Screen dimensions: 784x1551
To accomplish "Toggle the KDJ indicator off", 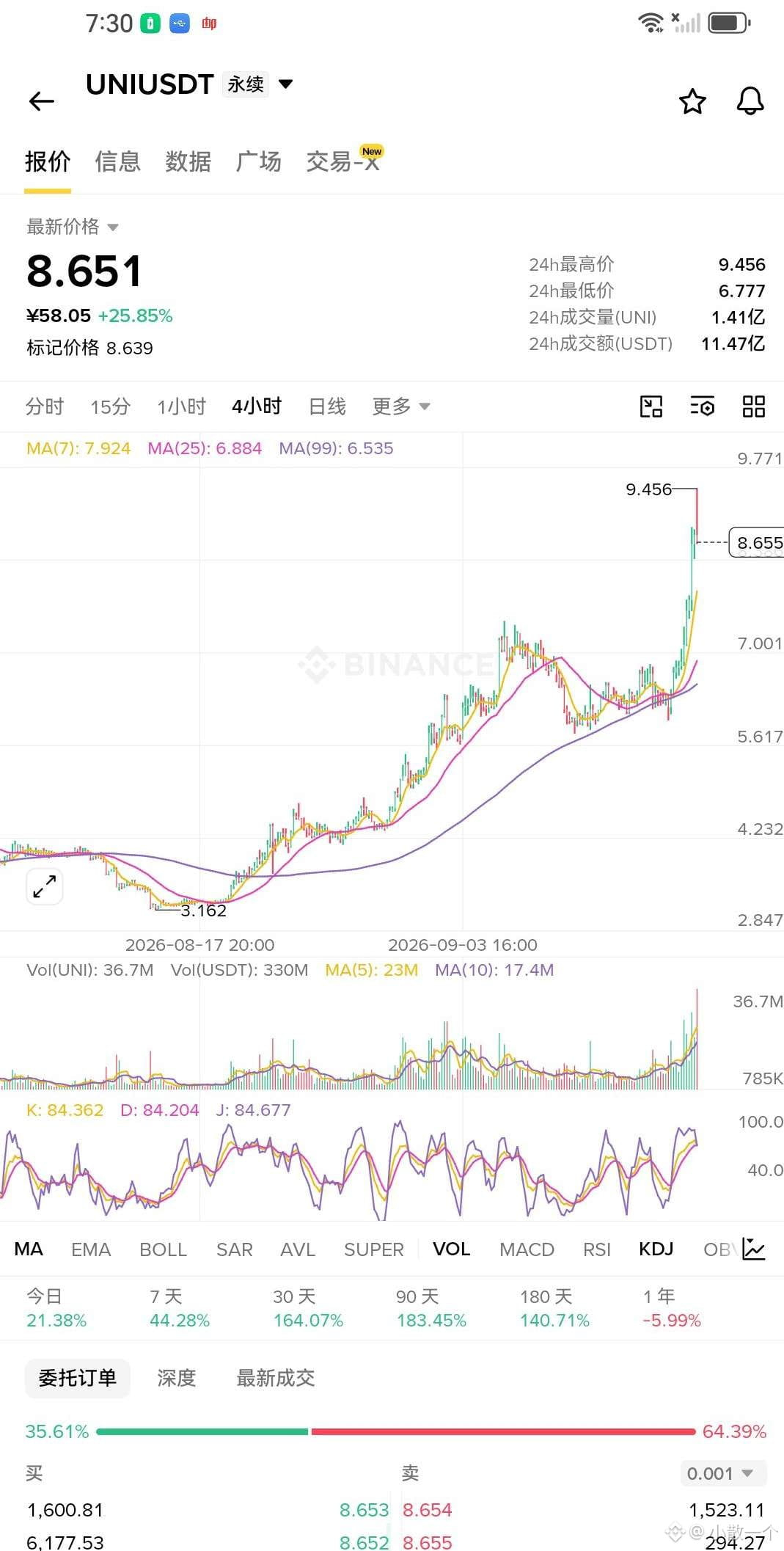I will point(656,1249).
